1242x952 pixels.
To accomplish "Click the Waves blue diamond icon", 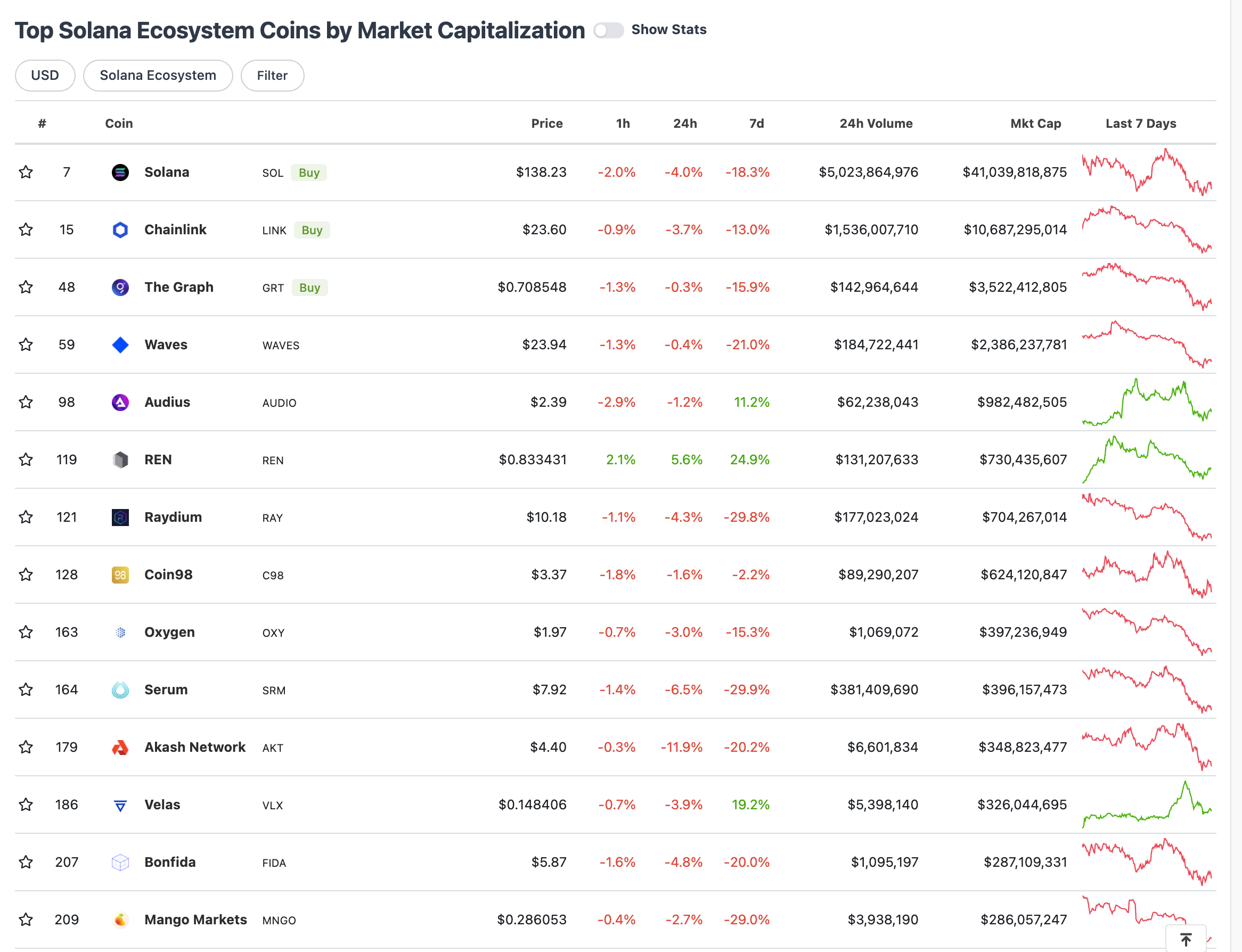I will pyautogui.click(x=120, y=344).
